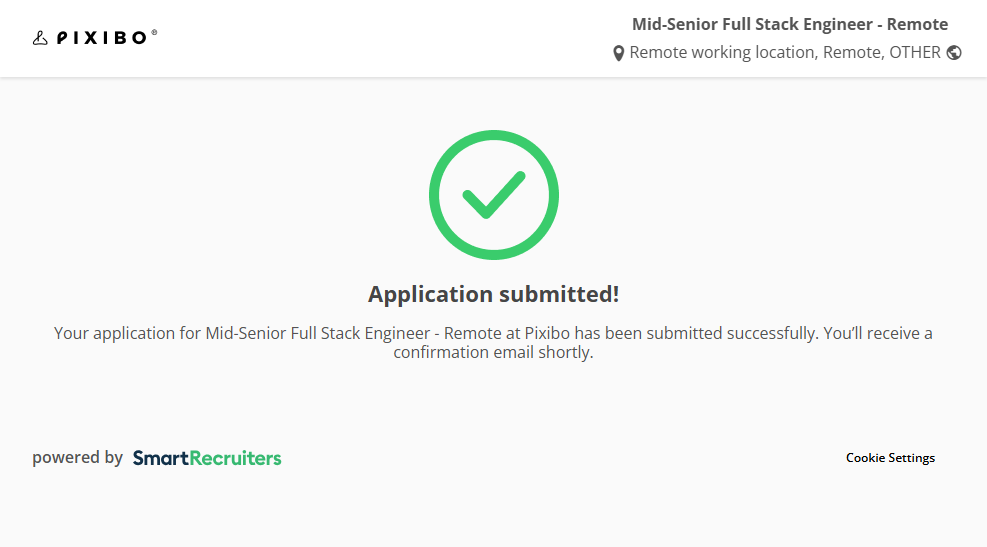Open the SmartRecruiters logo link
987x547 pixels.
[x=207, y=458]
